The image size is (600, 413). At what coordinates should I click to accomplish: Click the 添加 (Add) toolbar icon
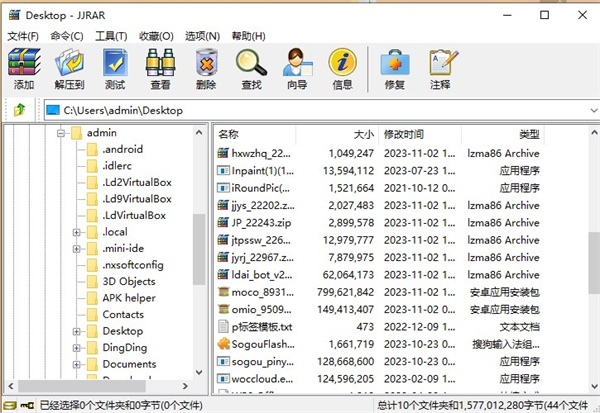[24, 62]
